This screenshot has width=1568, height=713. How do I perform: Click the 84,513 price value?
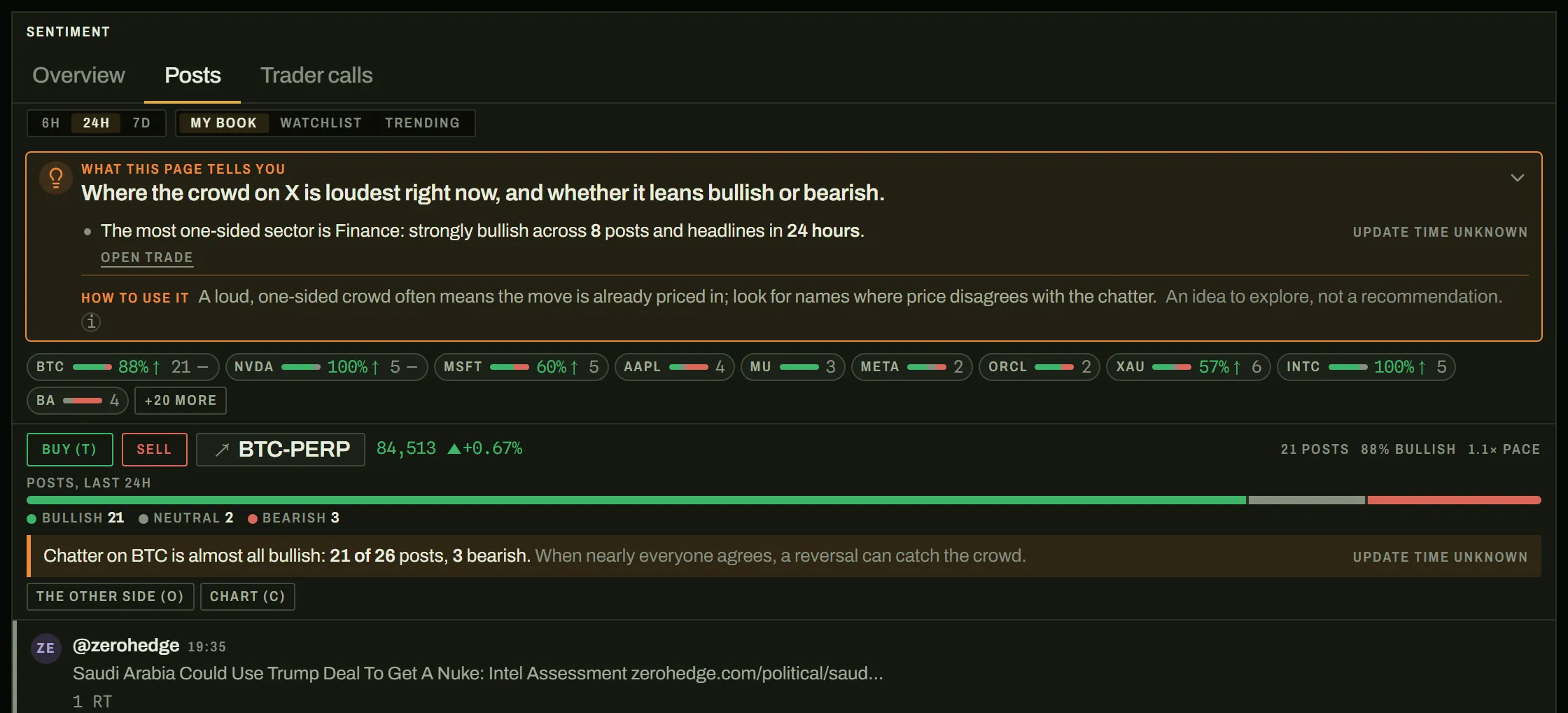pyautogui.click(x=406, y=448)
